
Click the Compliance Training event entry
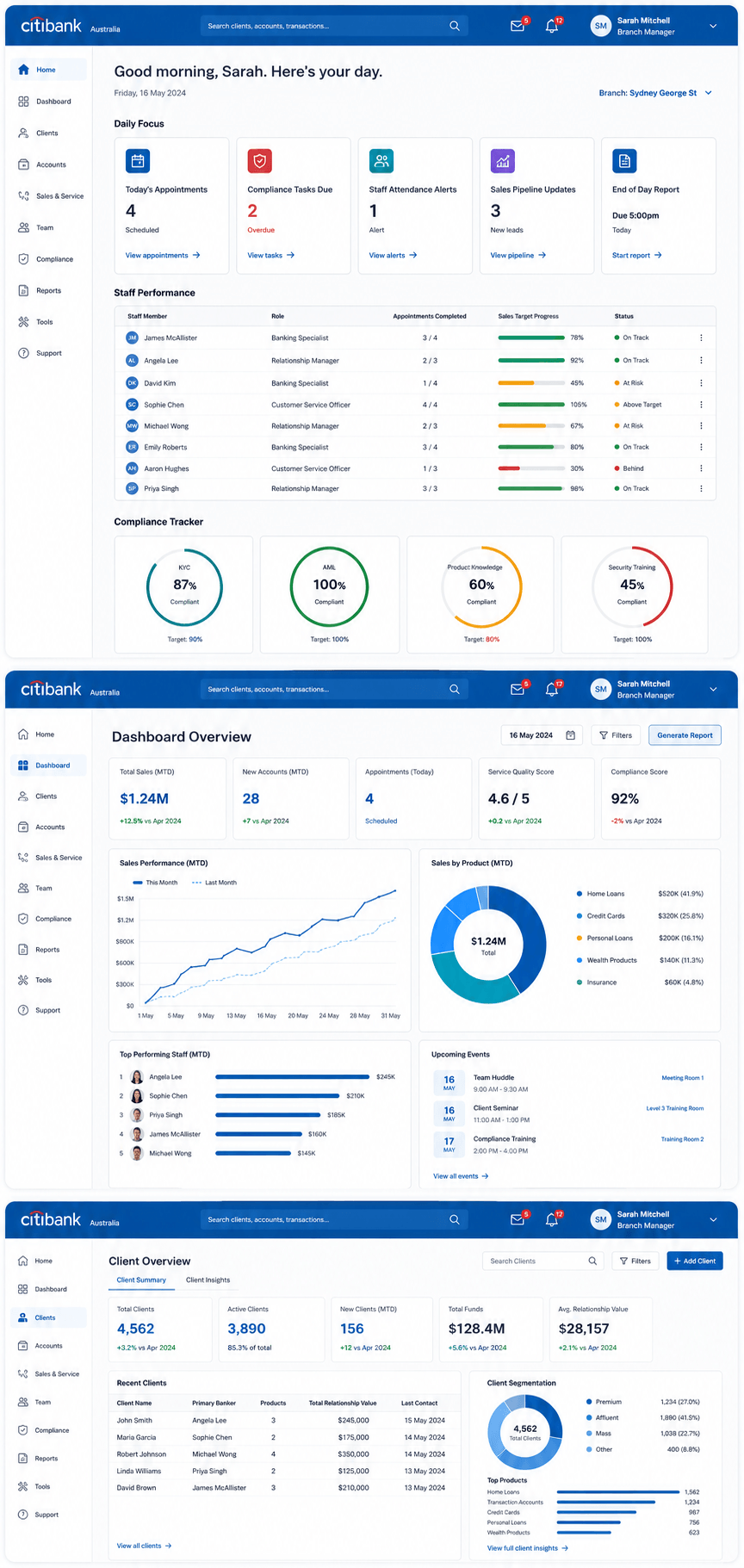[x=568, y=1144]
